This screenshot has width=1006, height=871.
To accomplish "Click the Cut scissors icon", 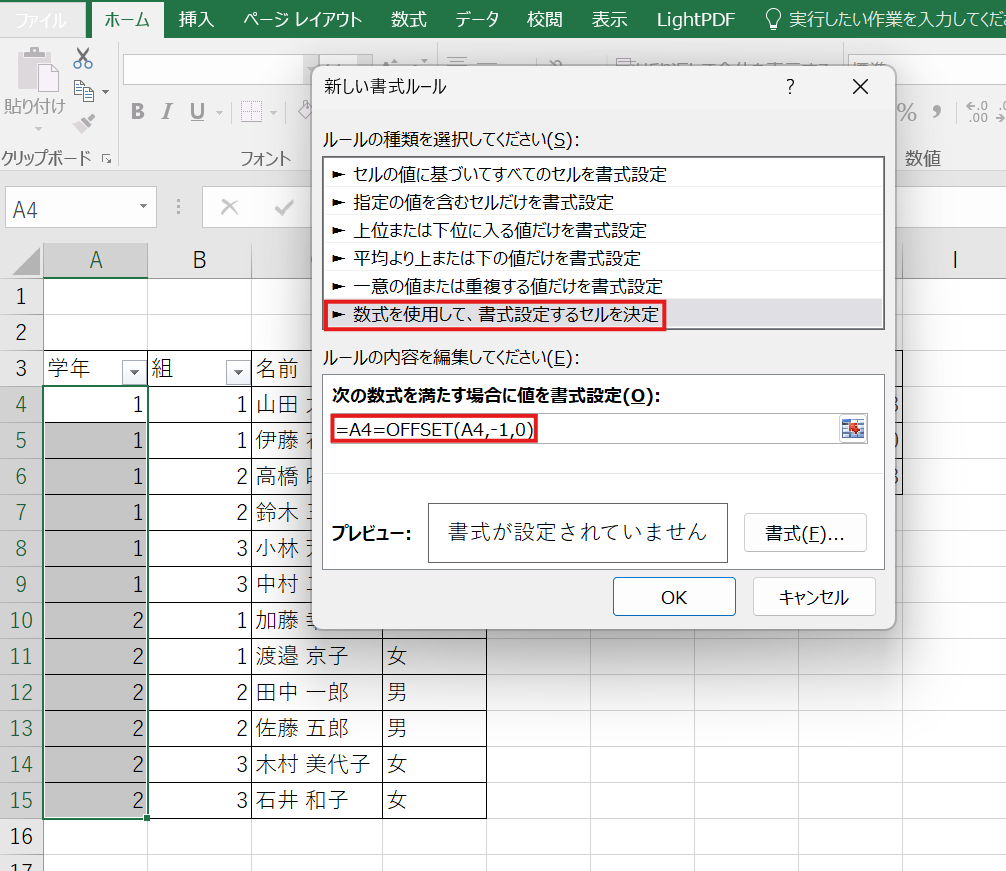I will 83,58.
